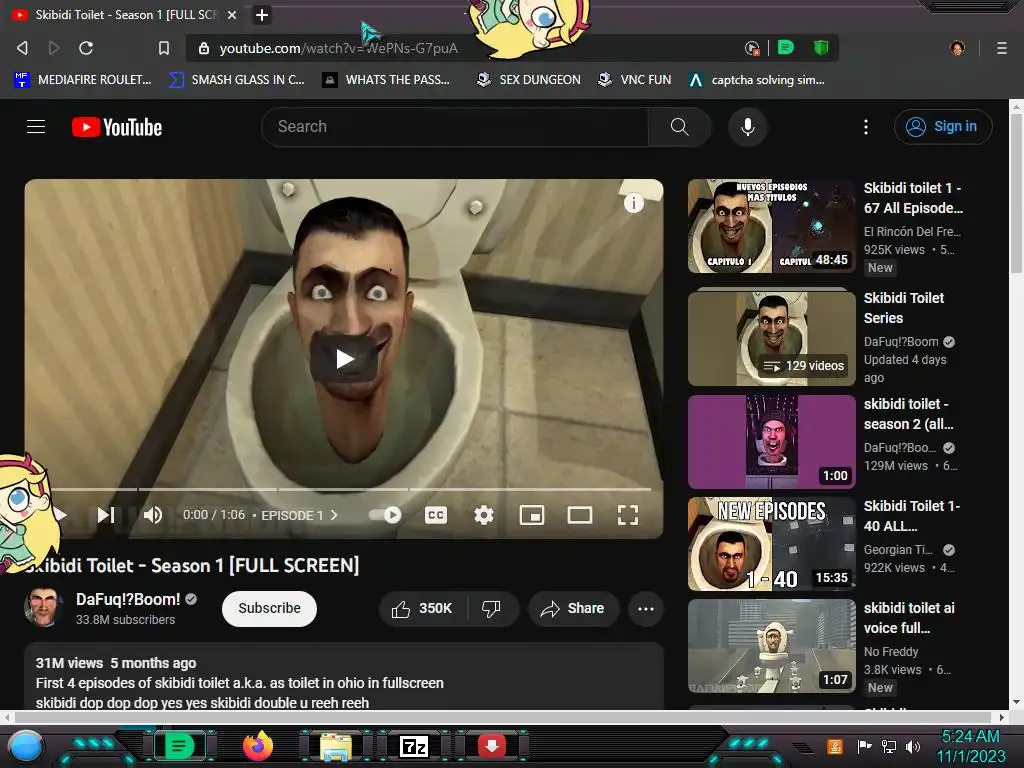Viewport: 1024px width, 768px height.
Task: Dislike this video
Action: tap(492, 609)
